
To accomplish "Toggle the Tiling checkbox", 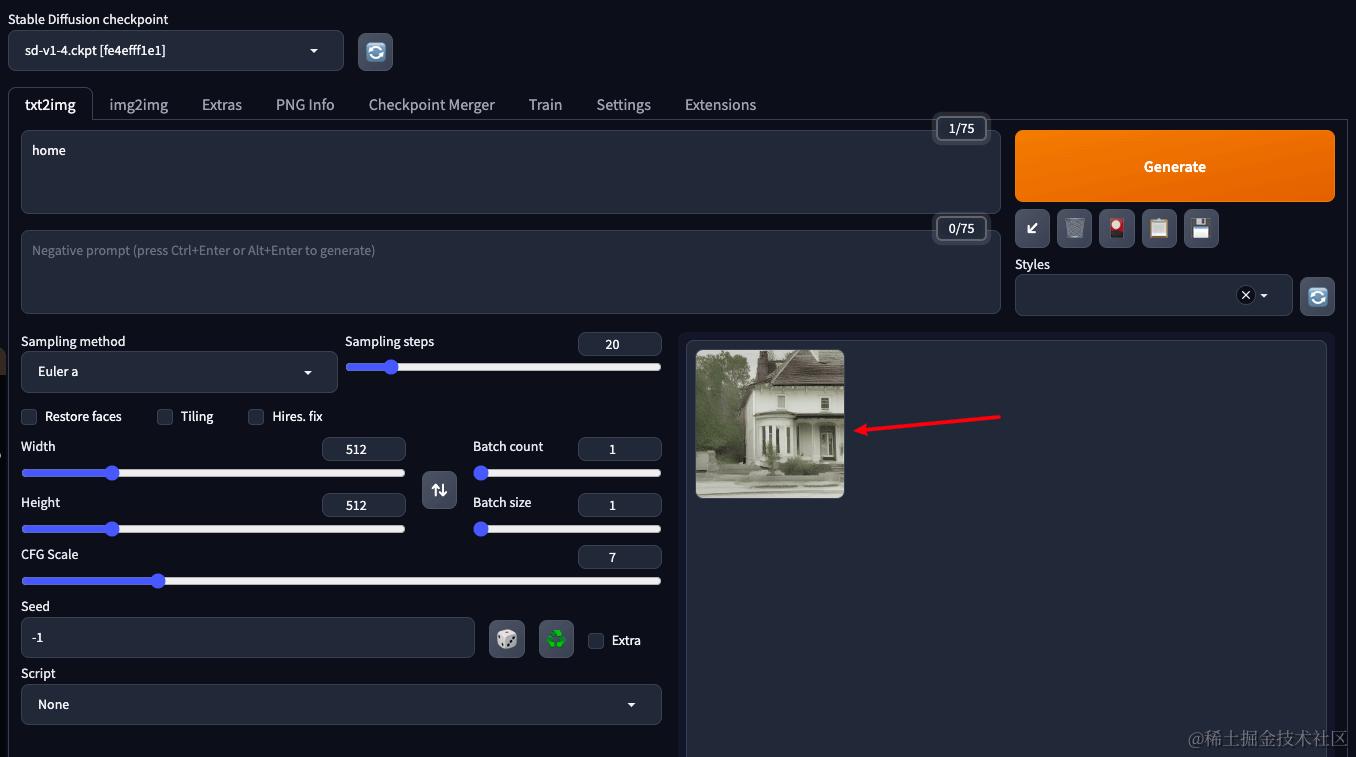I will click(x=165, y=416).
